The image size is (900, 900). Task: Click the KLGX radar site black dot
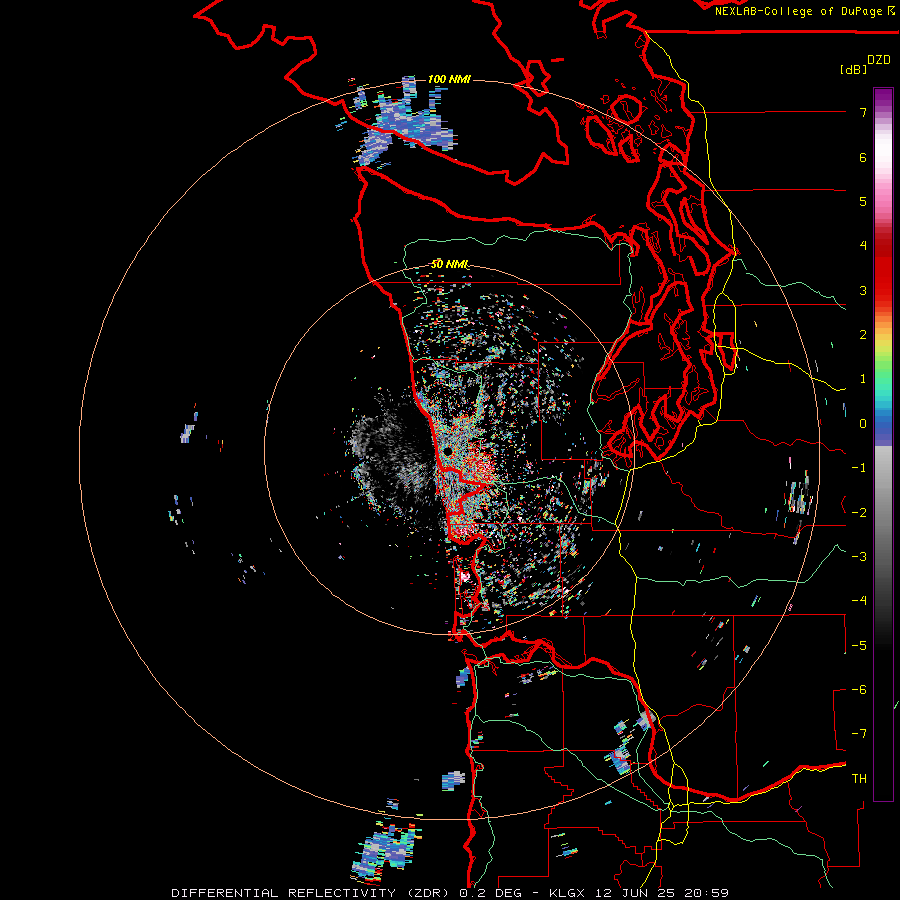tap(448, 452)
